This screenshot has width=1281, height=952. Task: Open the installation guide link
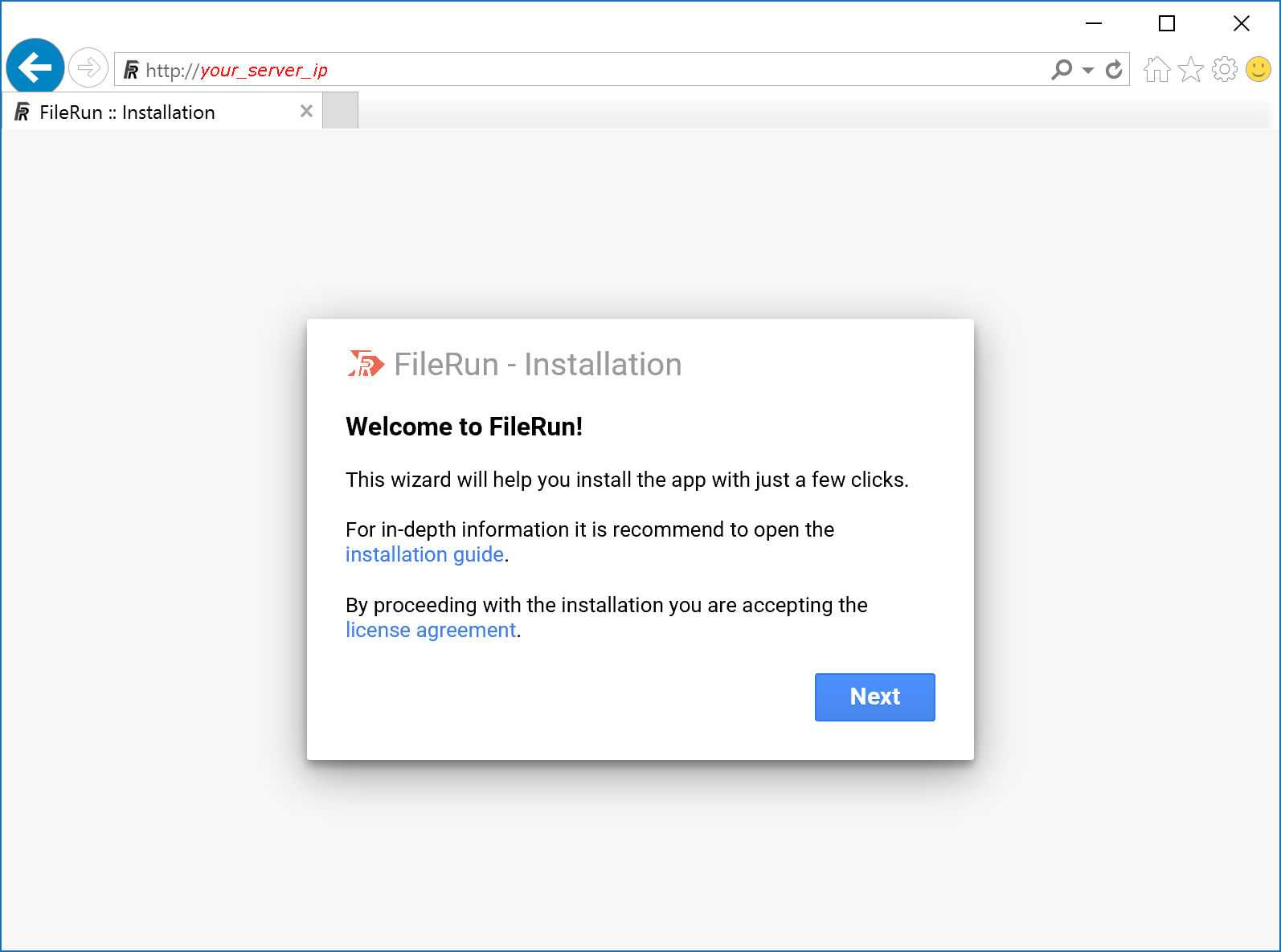pyautogui.click(x=424, y=554)
